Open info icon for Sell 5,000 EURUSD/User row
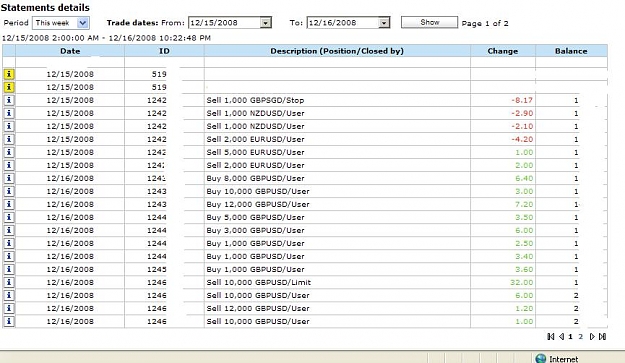 coord(9,152)
